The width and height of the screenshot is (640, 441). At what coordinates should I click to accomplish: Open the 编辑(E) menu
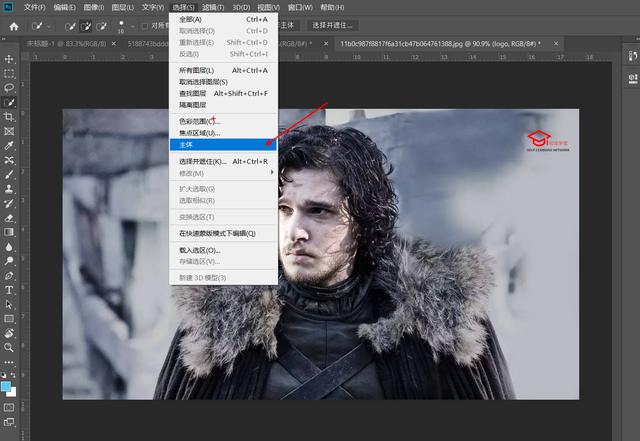coord(64,7)
